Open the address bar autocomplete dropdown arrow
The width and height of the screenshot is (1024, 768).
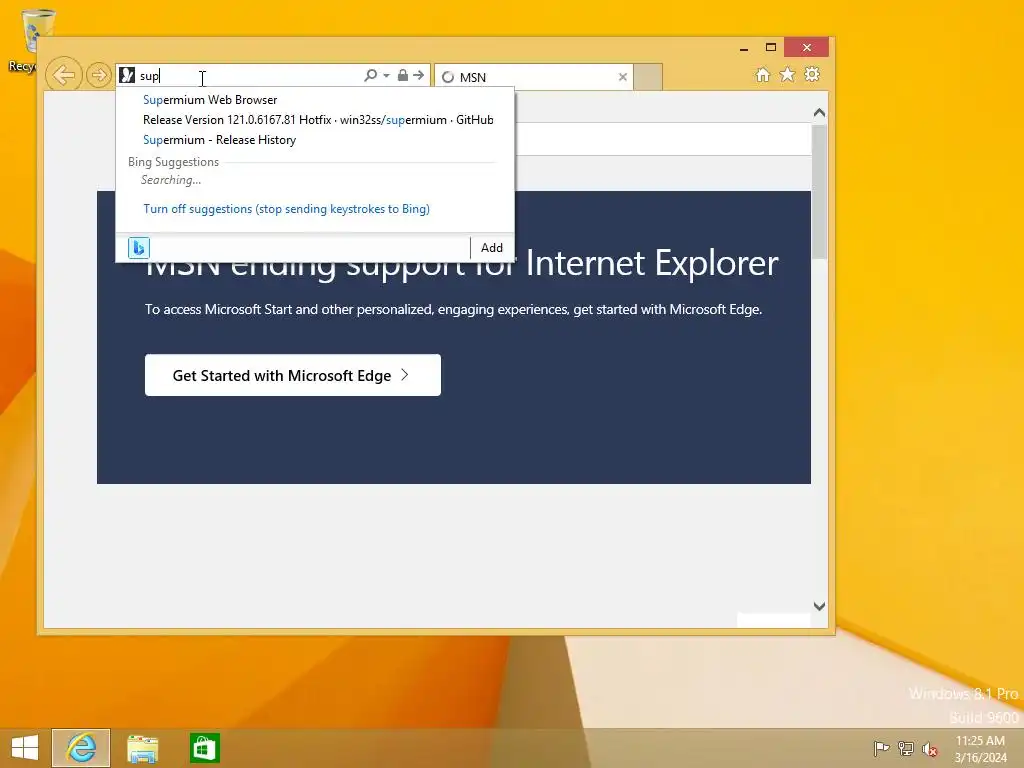(x=387, y=76)
